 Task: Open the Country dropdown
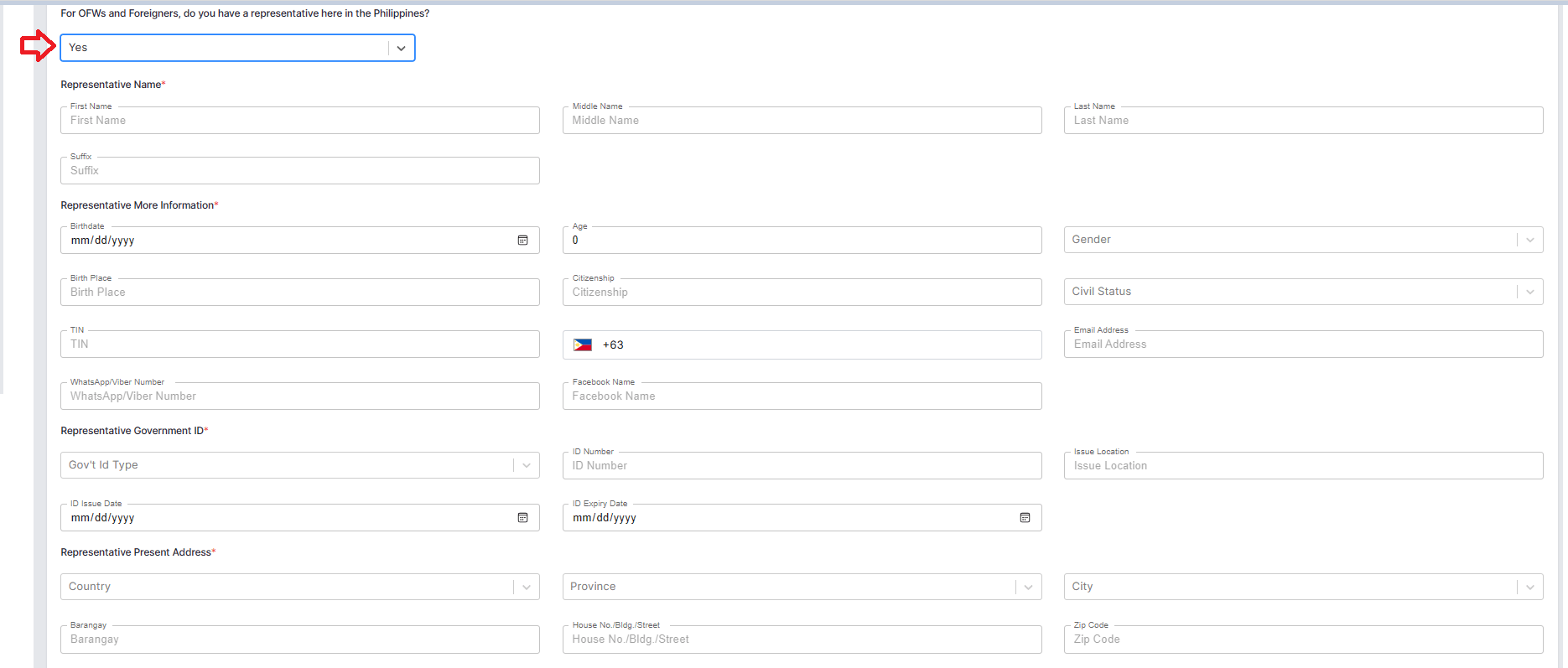tap(299, 587)
